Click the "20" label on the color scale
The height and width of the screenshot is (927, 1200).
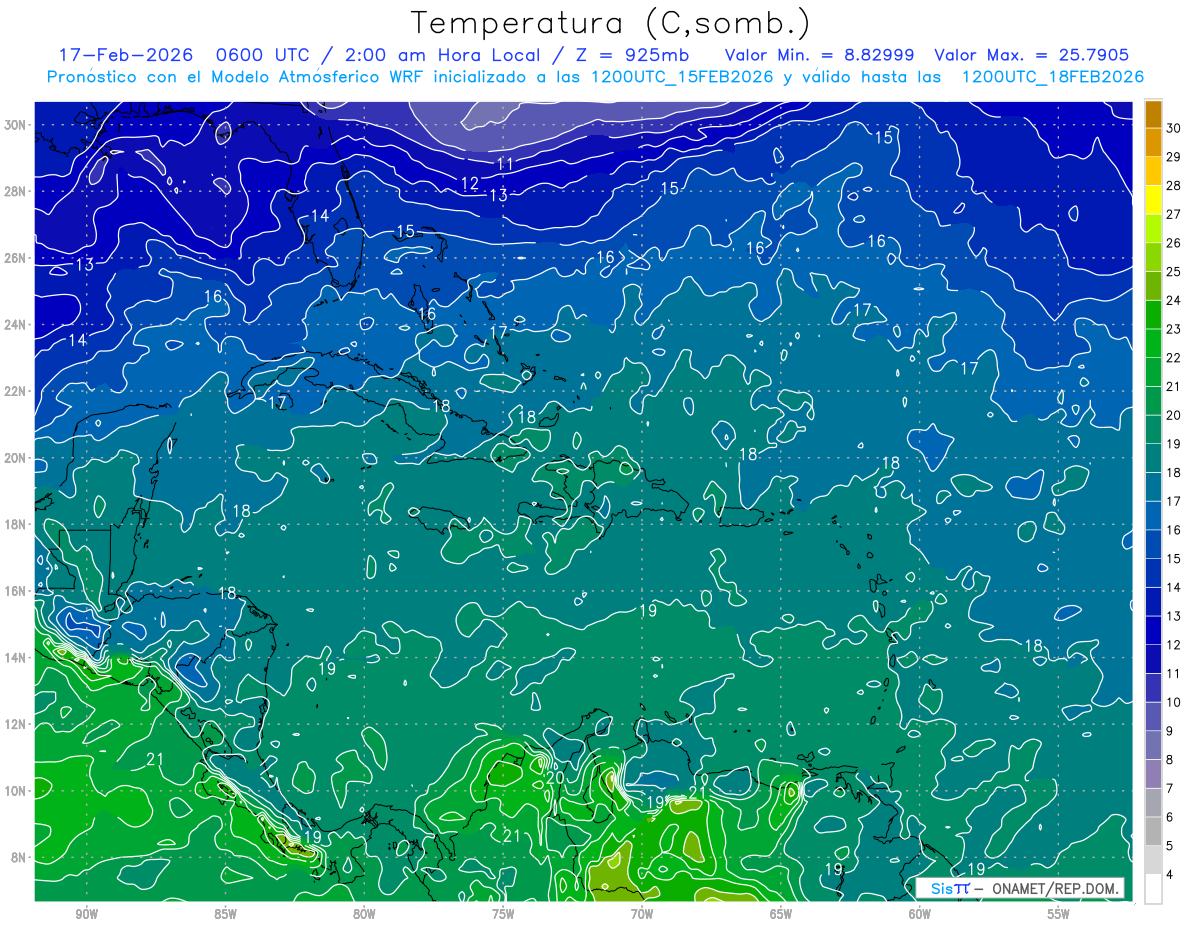pyautogui.click(x=1173, y=415)
